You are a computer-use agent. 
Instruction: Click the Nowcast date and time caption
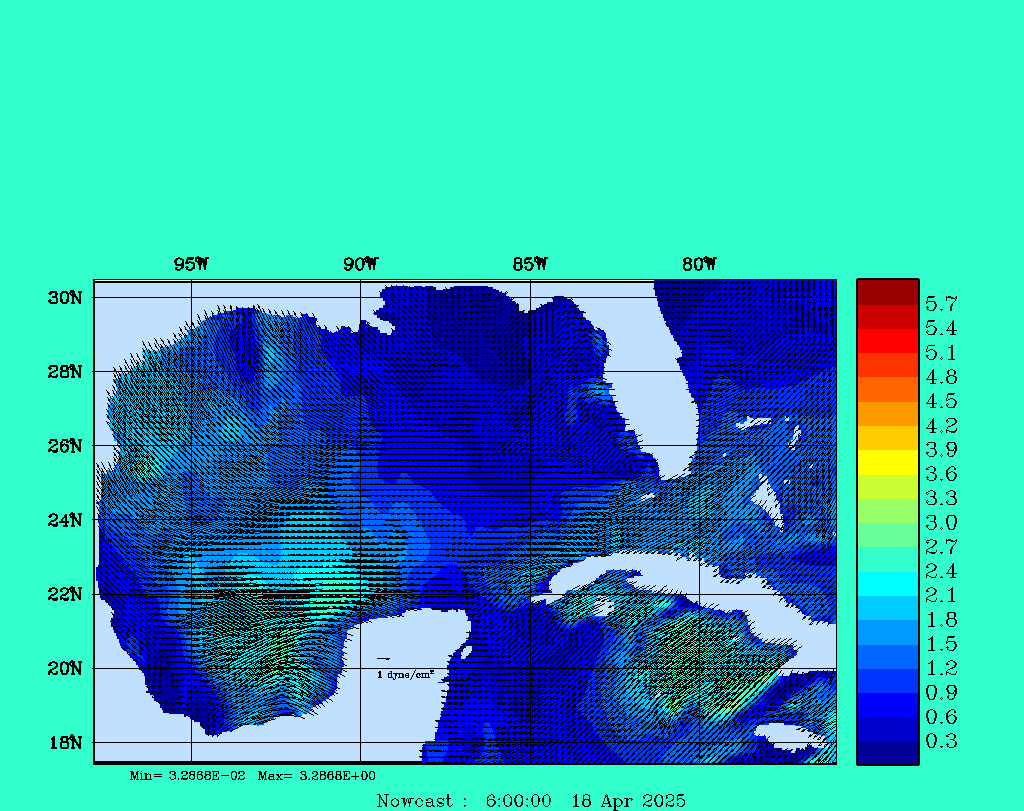[x=531, y=801]
